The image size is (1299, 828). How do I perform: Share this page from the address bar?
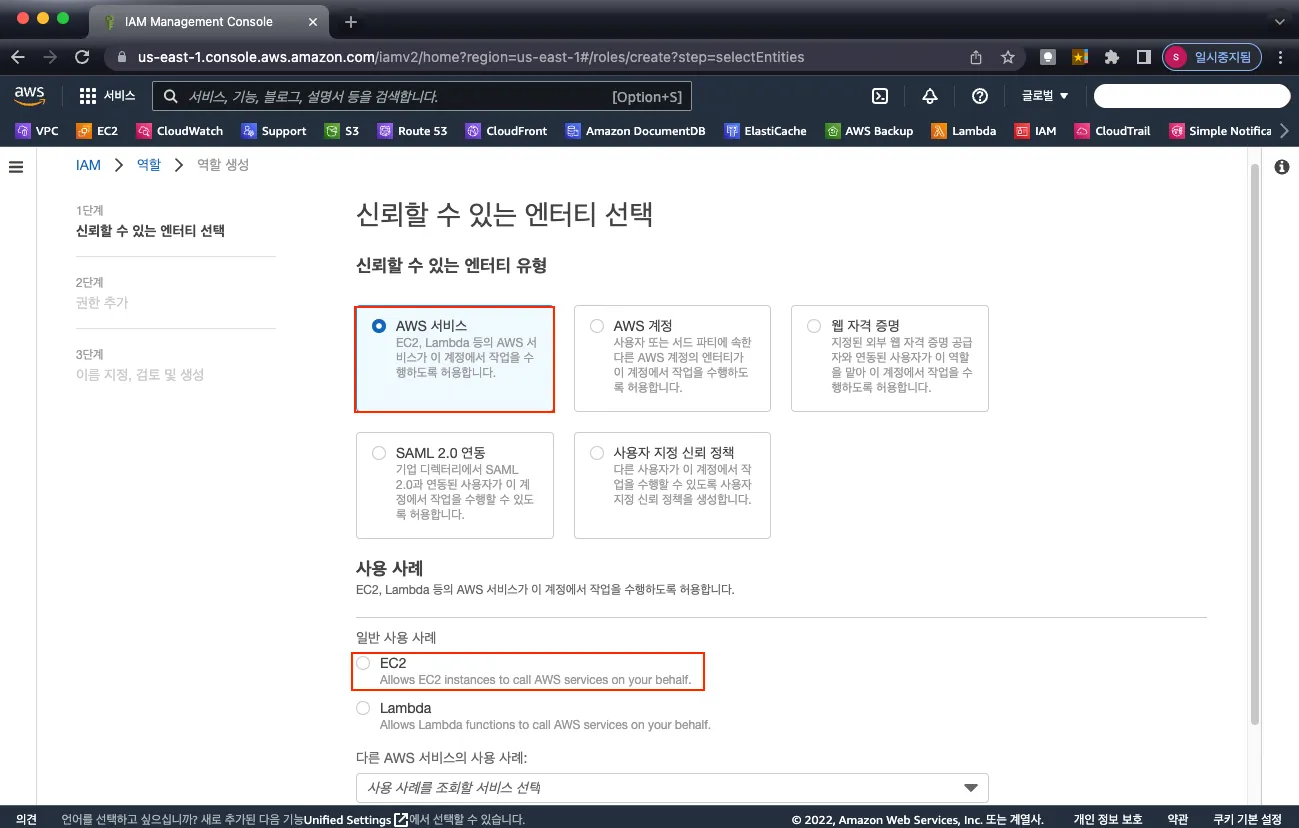coord(976,57)
